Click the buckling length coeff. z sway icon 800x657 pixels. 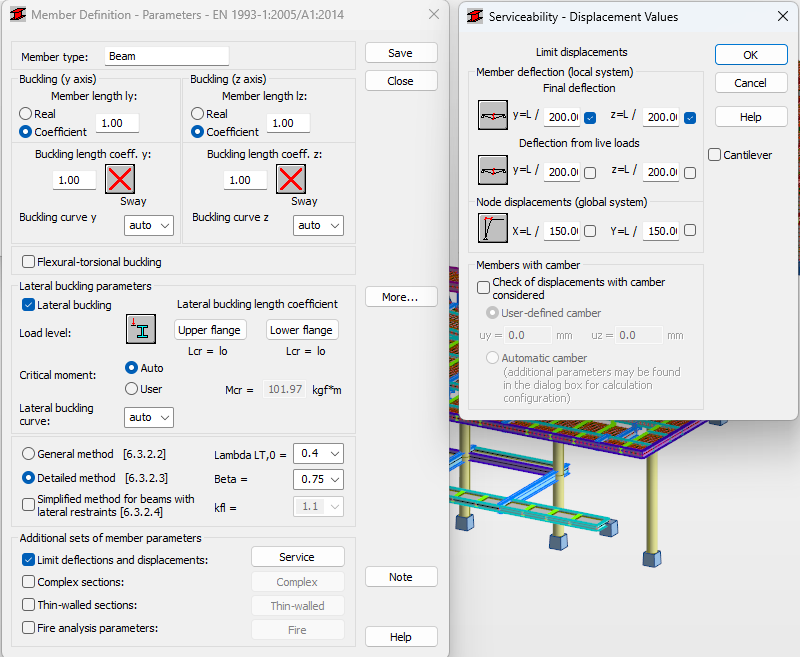pos(291,179)
